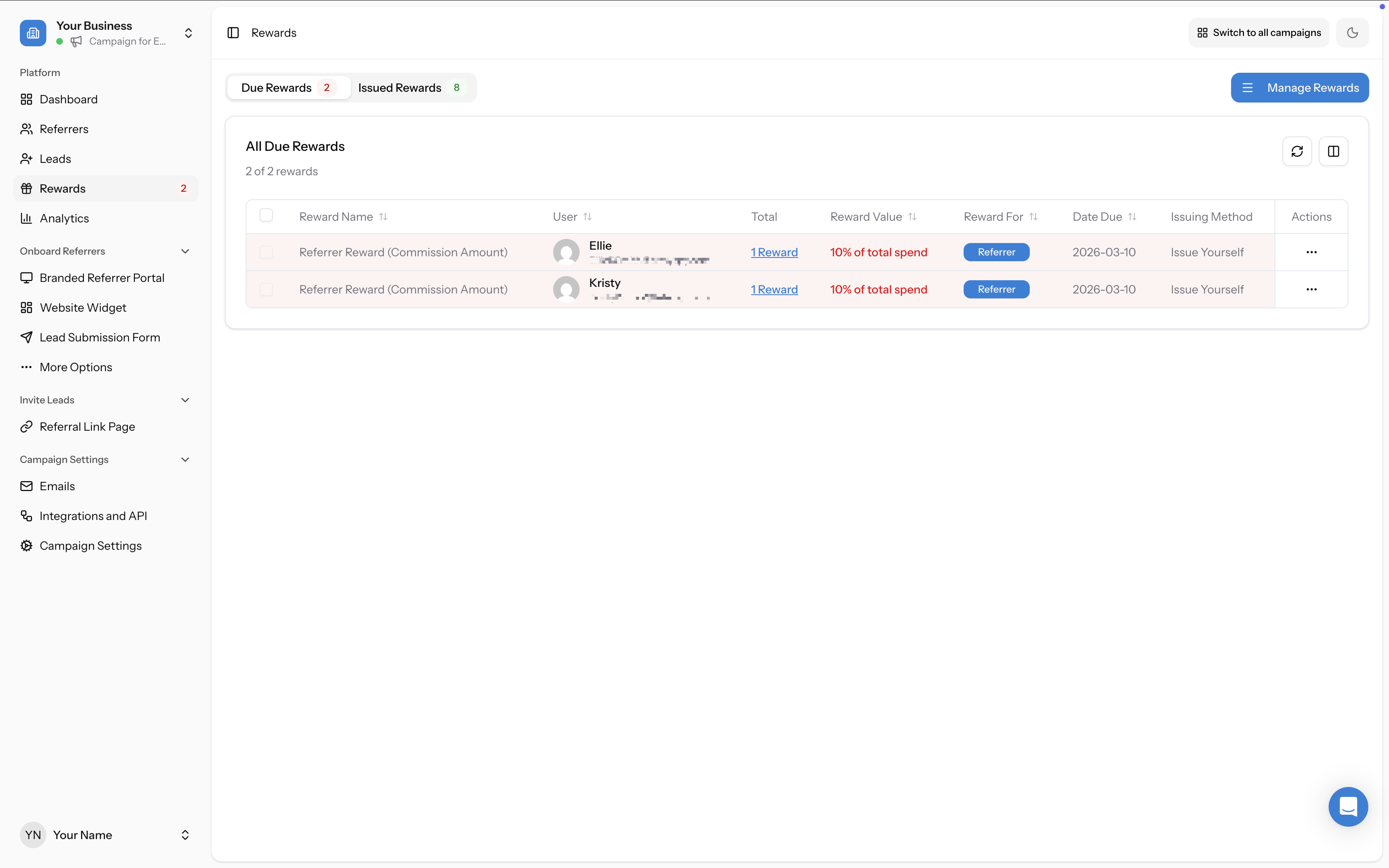Switch to the Issued Rewards tab
The width and height of the screenshot is (1389, 868).
[400, 87]
